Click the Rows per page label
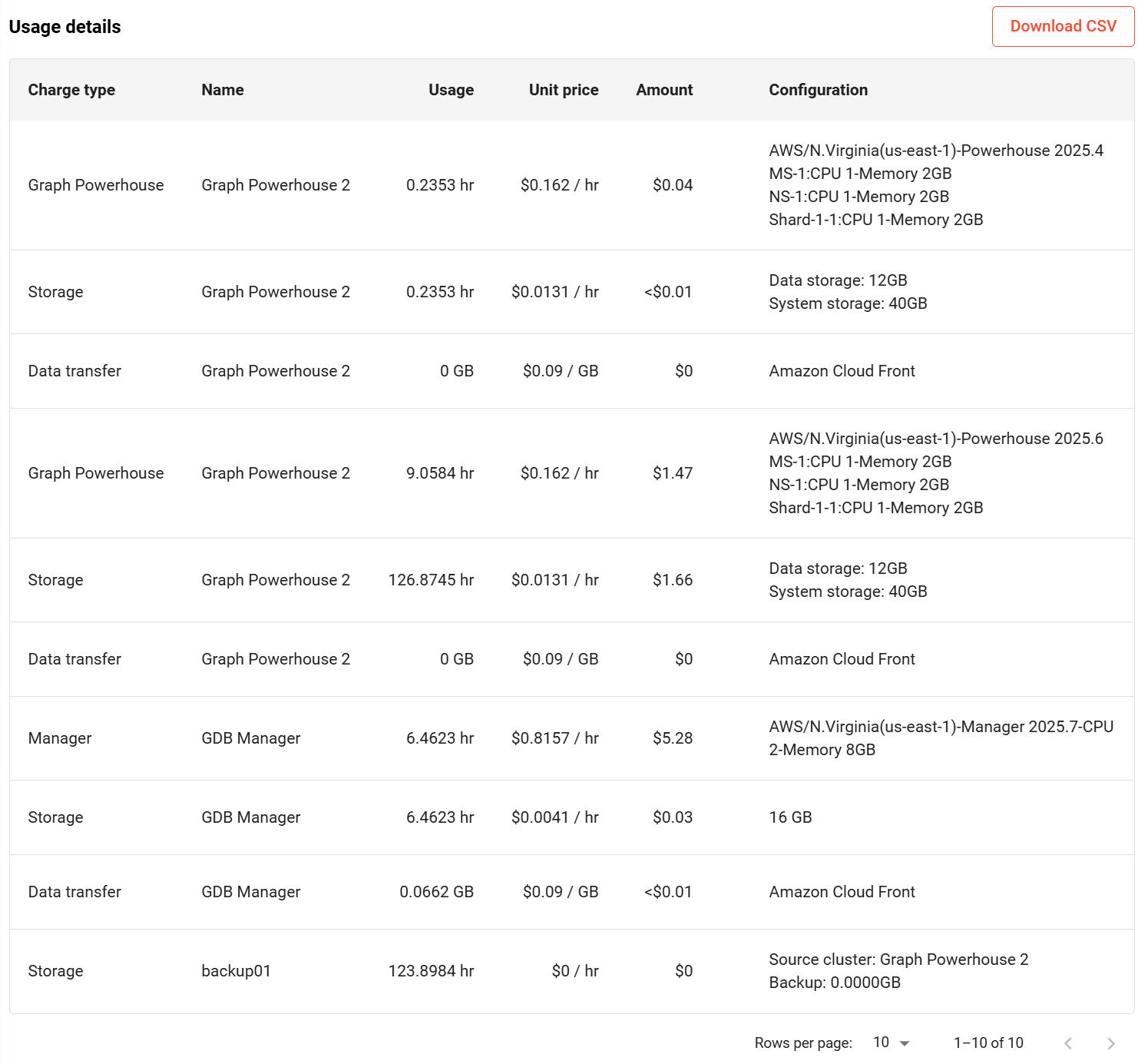Viewport: 1148px width, 1064px height. [x=803, y=1042]
